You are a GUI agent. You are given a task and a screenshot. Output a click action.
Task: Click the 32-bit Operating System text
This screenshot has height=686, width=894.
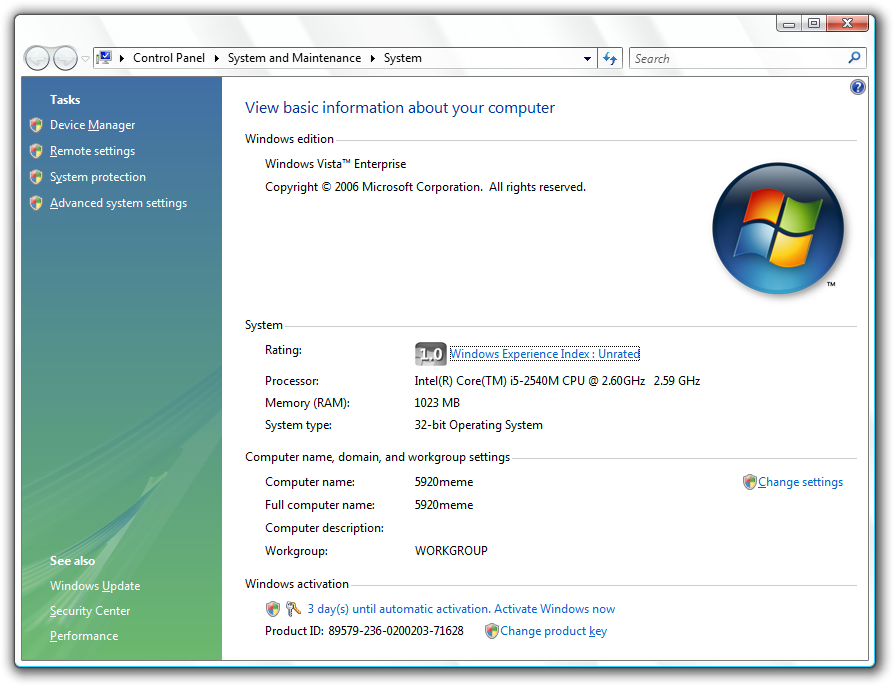[x=478, y=425]
